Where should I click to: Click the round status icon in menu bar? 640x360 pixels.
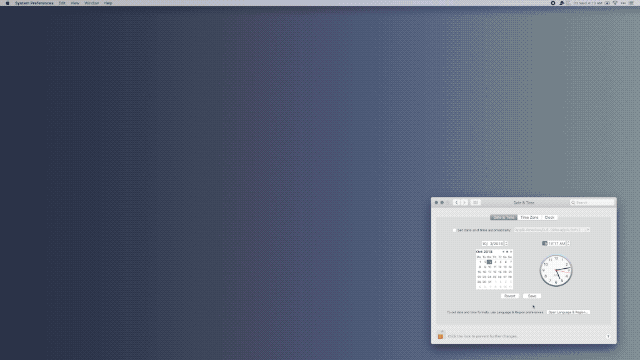553,3
